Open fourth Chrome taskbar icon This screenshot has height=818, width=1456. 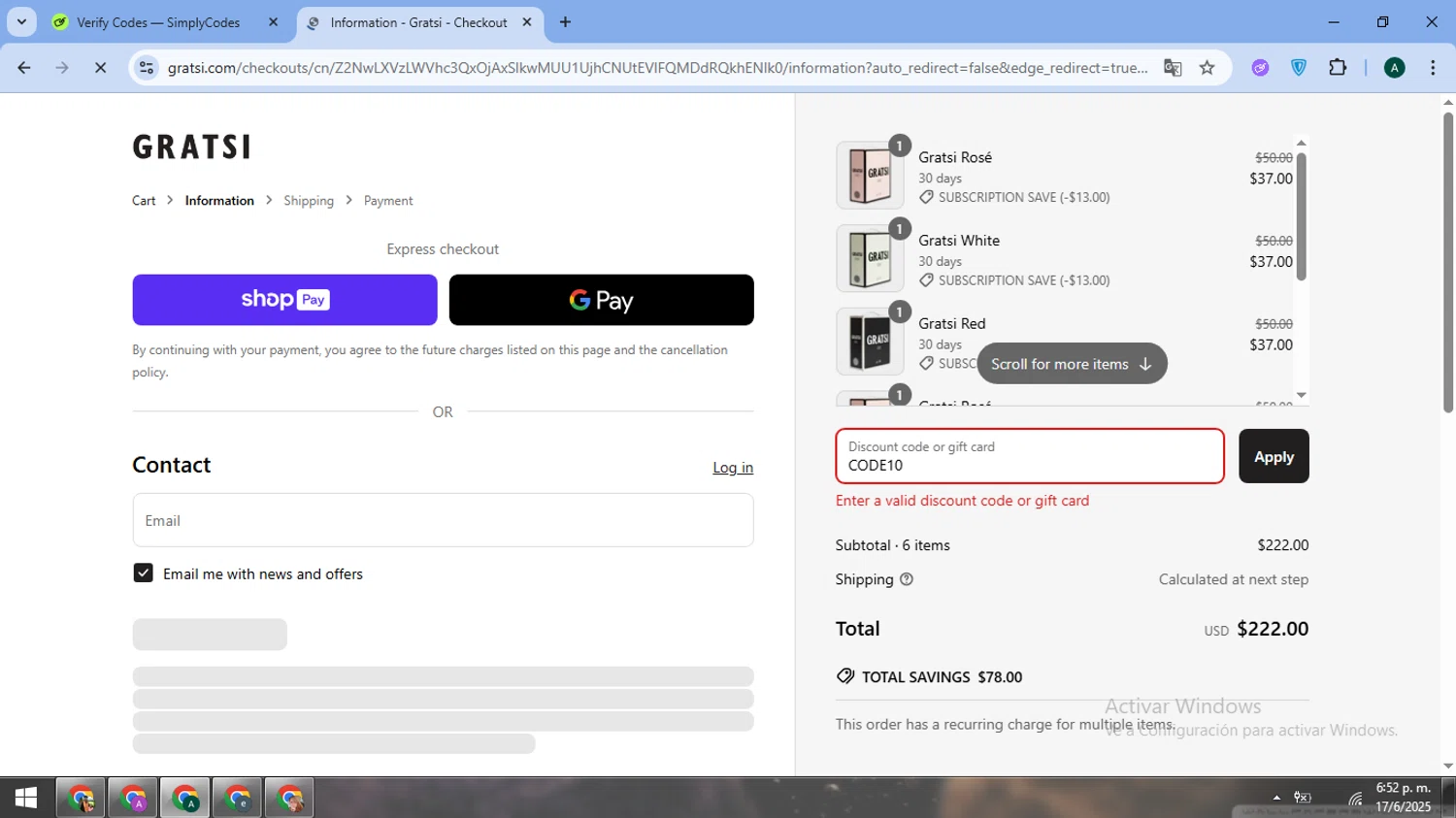[x=238, y=798]
